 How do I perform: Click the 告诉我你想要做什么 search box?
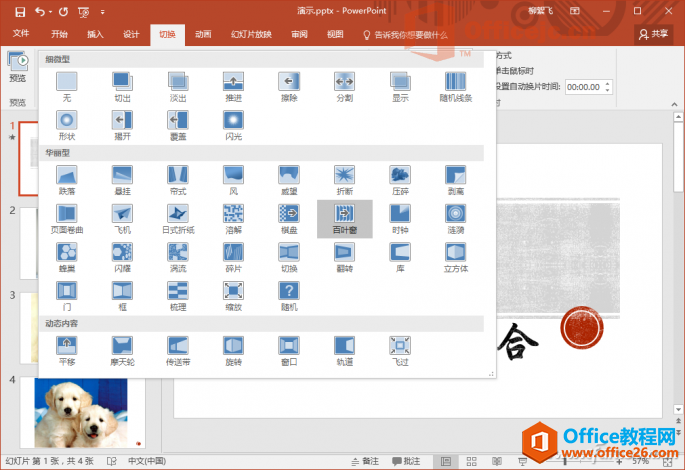(405, 35)
